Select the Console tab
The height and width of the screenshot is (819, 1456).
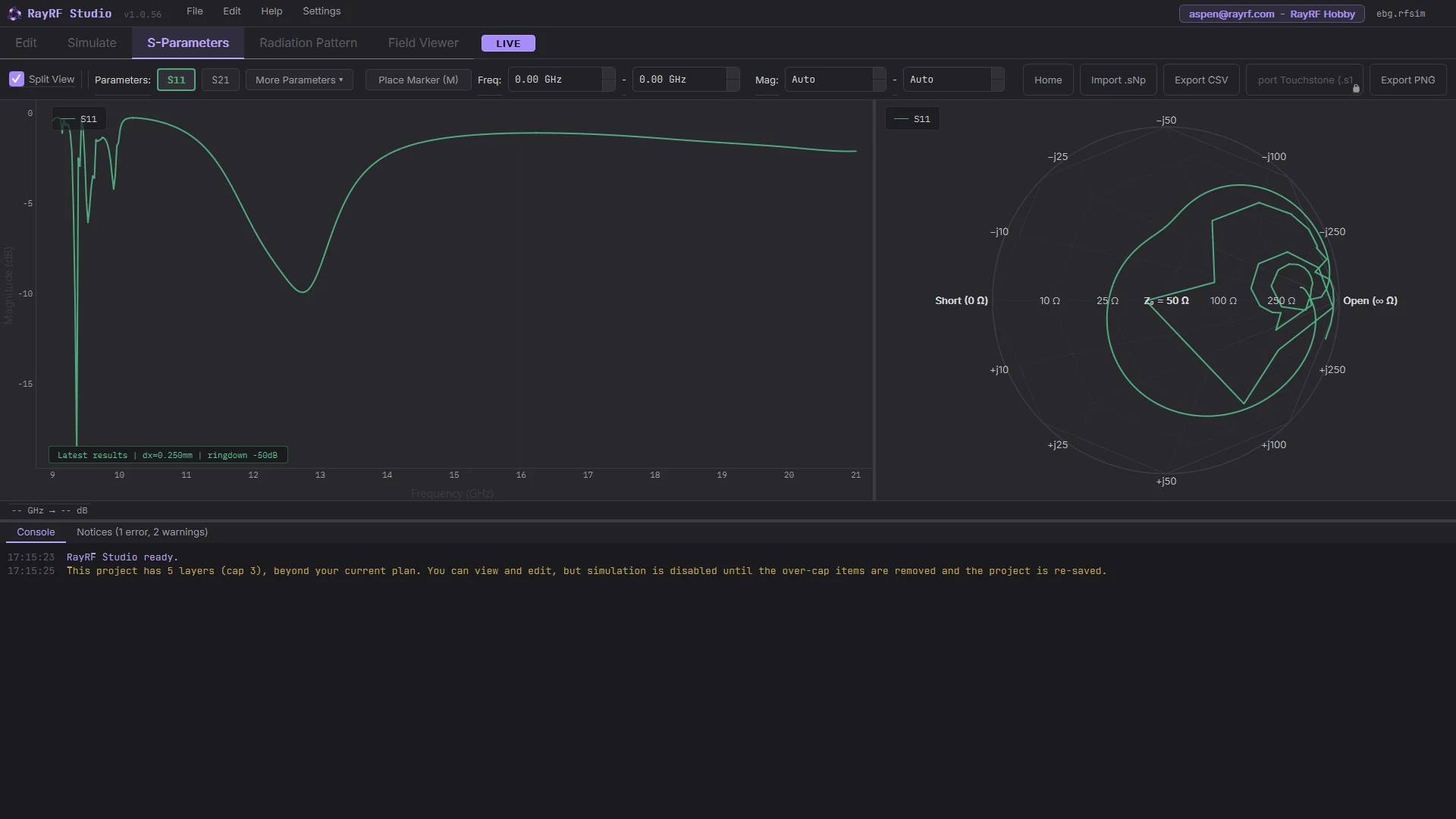[36, 532]
